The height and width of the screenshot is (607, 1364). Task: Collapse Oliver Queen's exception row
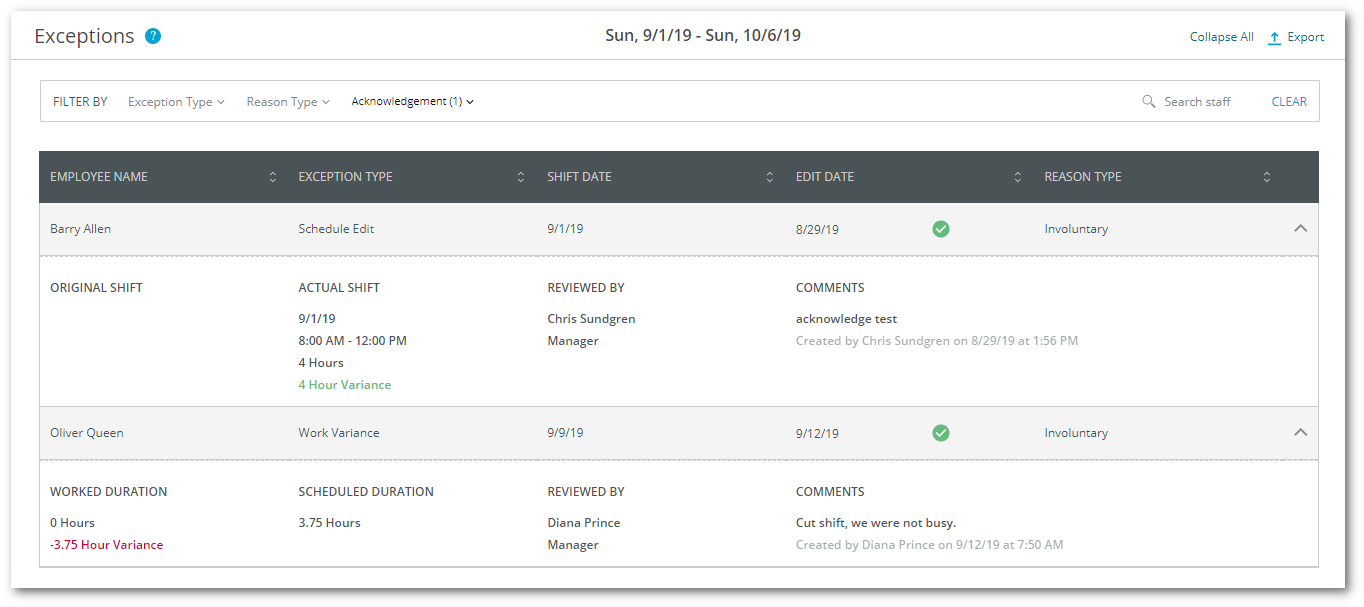tap(1300, 433)
